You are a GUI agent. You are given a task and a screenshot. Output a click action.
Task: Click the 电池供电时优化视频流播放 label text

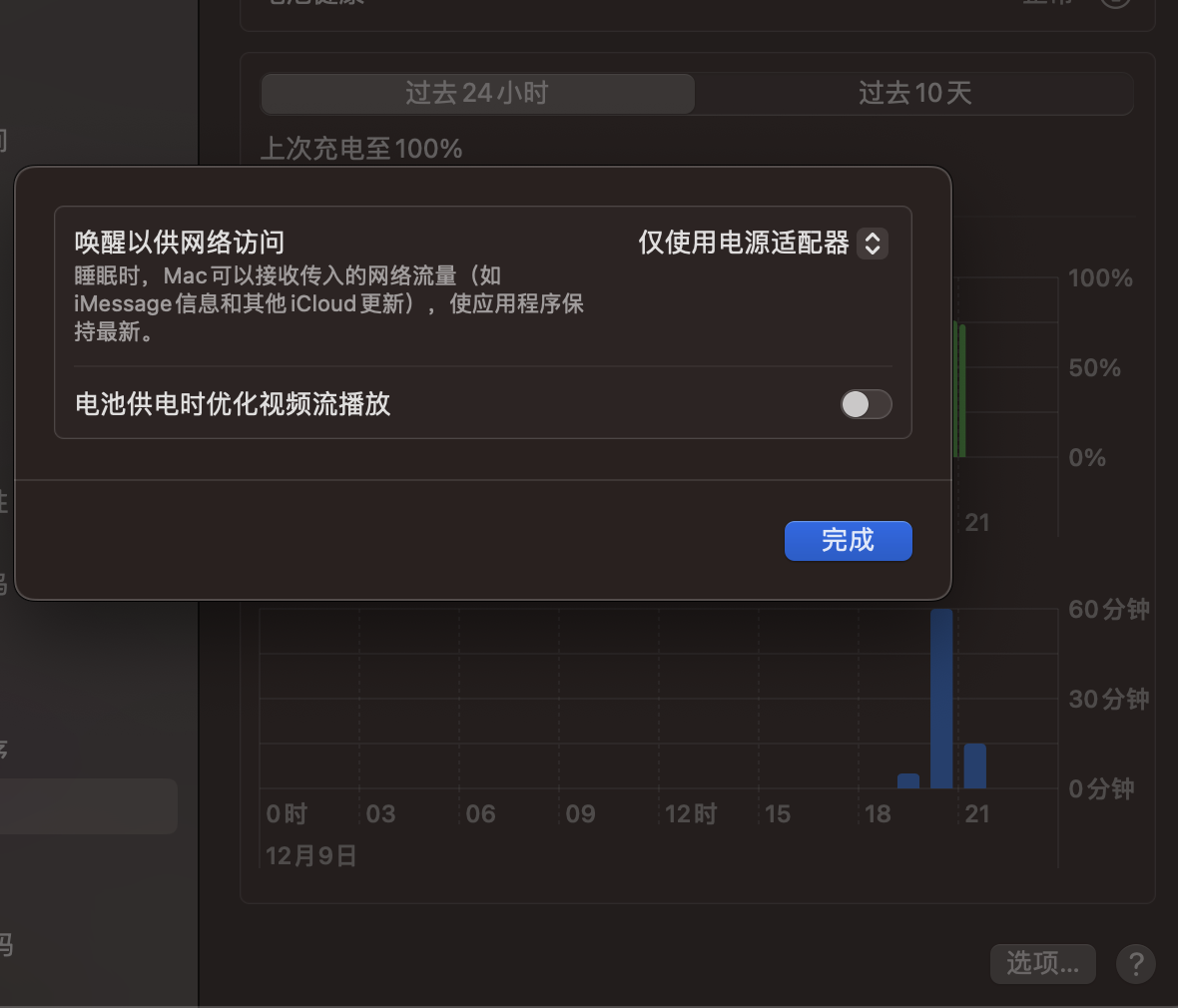[x=233, y=404]
